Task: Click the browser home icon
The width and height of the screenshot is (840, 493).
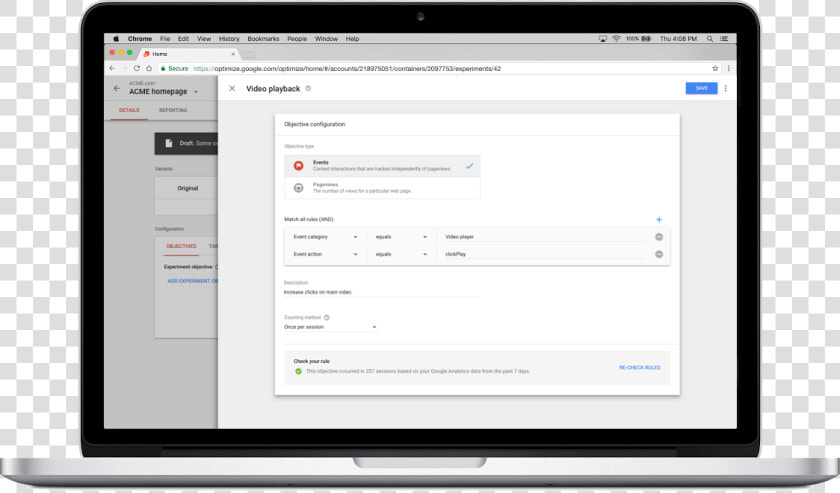Action: click(x=149, y=69)
